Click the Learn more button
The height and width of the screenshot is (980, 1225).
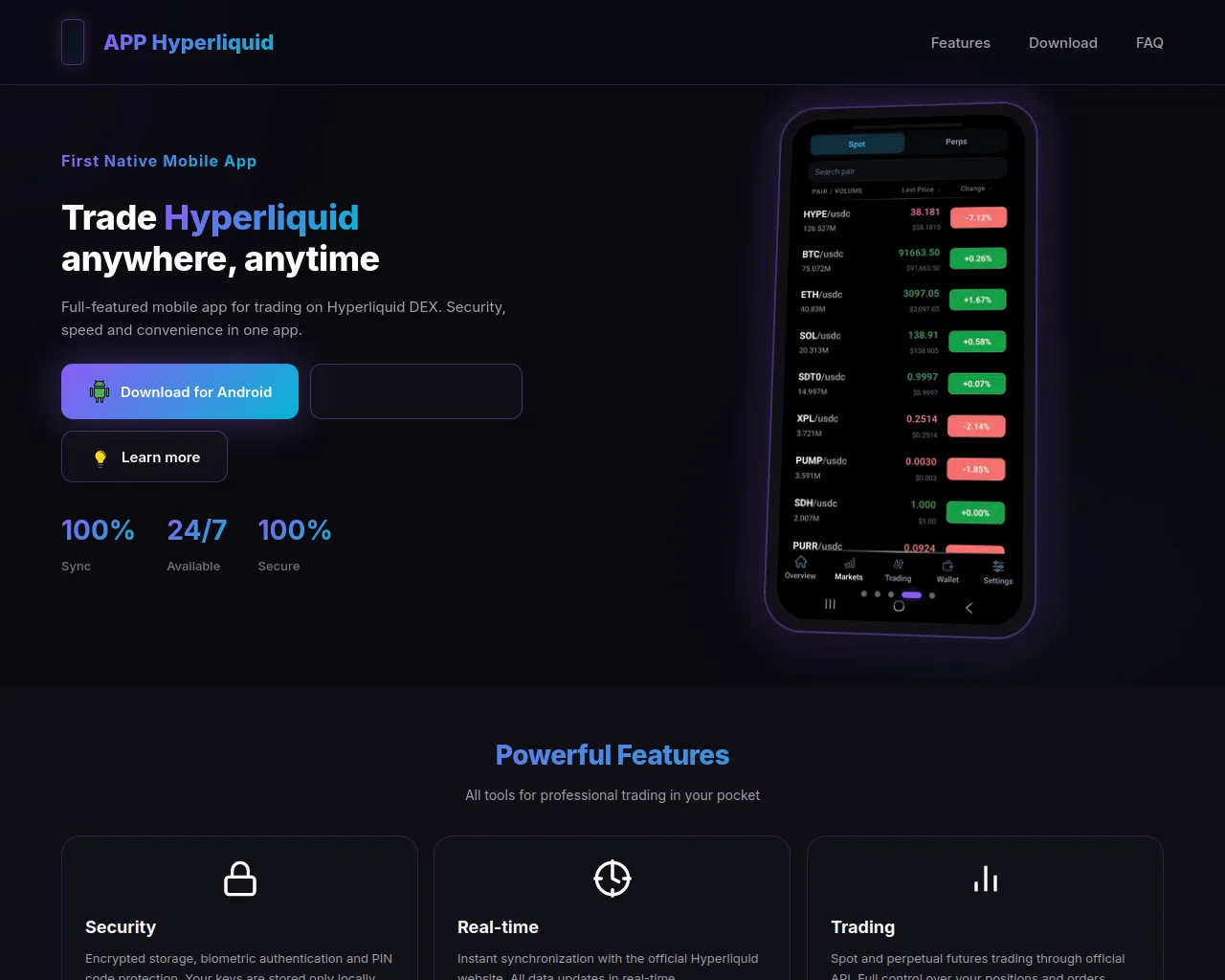pyautogui.click(x=145, y=457)
